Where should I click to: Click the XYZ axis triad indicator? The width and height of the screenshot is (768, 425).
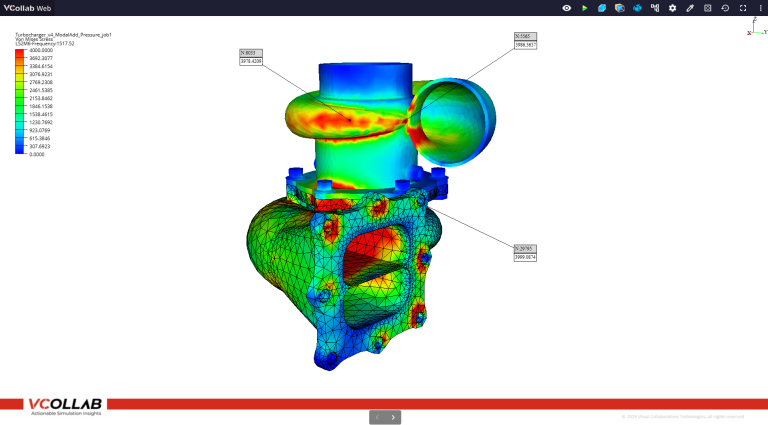pyautogui.click(x=755, y=28)
